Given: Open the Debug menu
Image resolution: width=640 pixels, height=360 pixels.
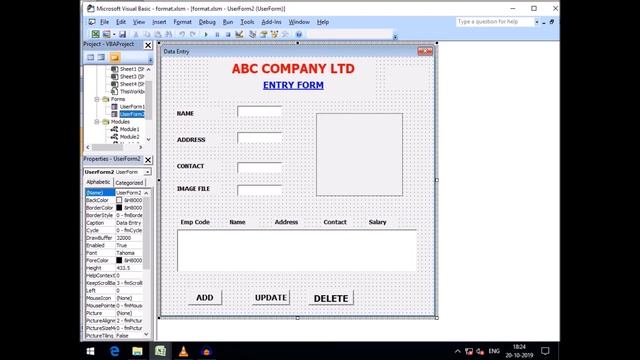Looking at the screenshot, I should (207, 22).
